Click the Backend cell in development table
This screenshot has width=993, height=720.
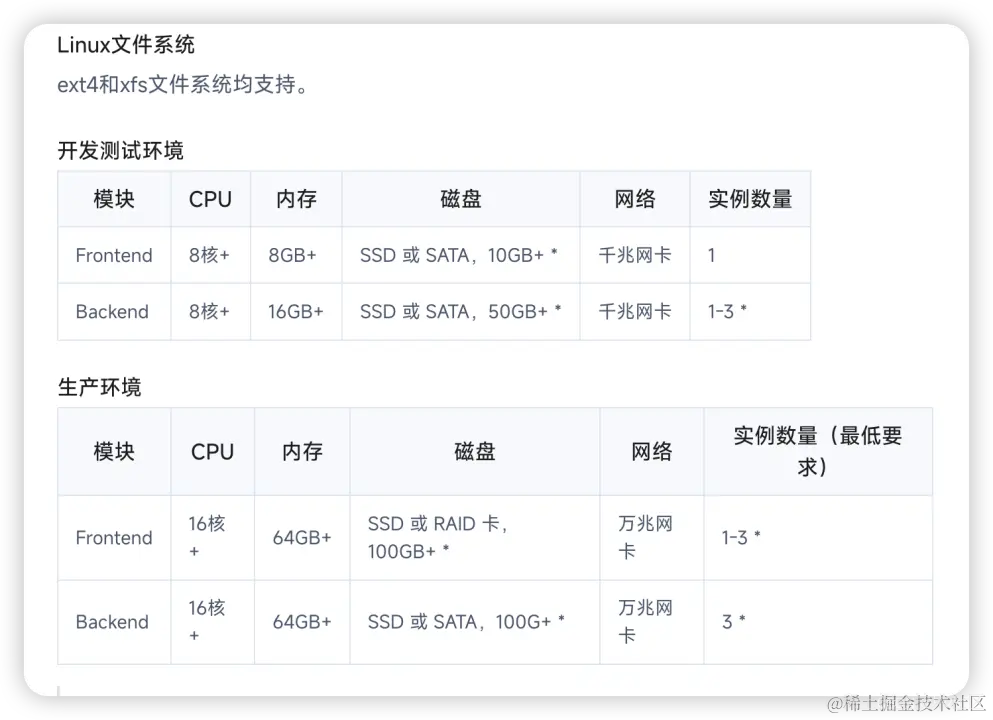coord(112,311)
